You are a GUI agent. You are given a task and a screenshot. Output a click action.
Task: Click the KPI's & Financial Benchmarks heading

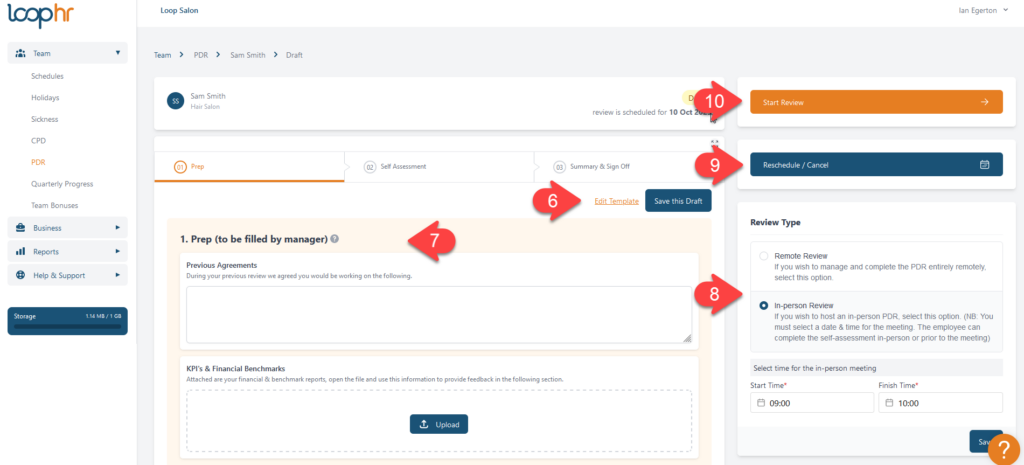pyautogui.click(x=236, y=369)
